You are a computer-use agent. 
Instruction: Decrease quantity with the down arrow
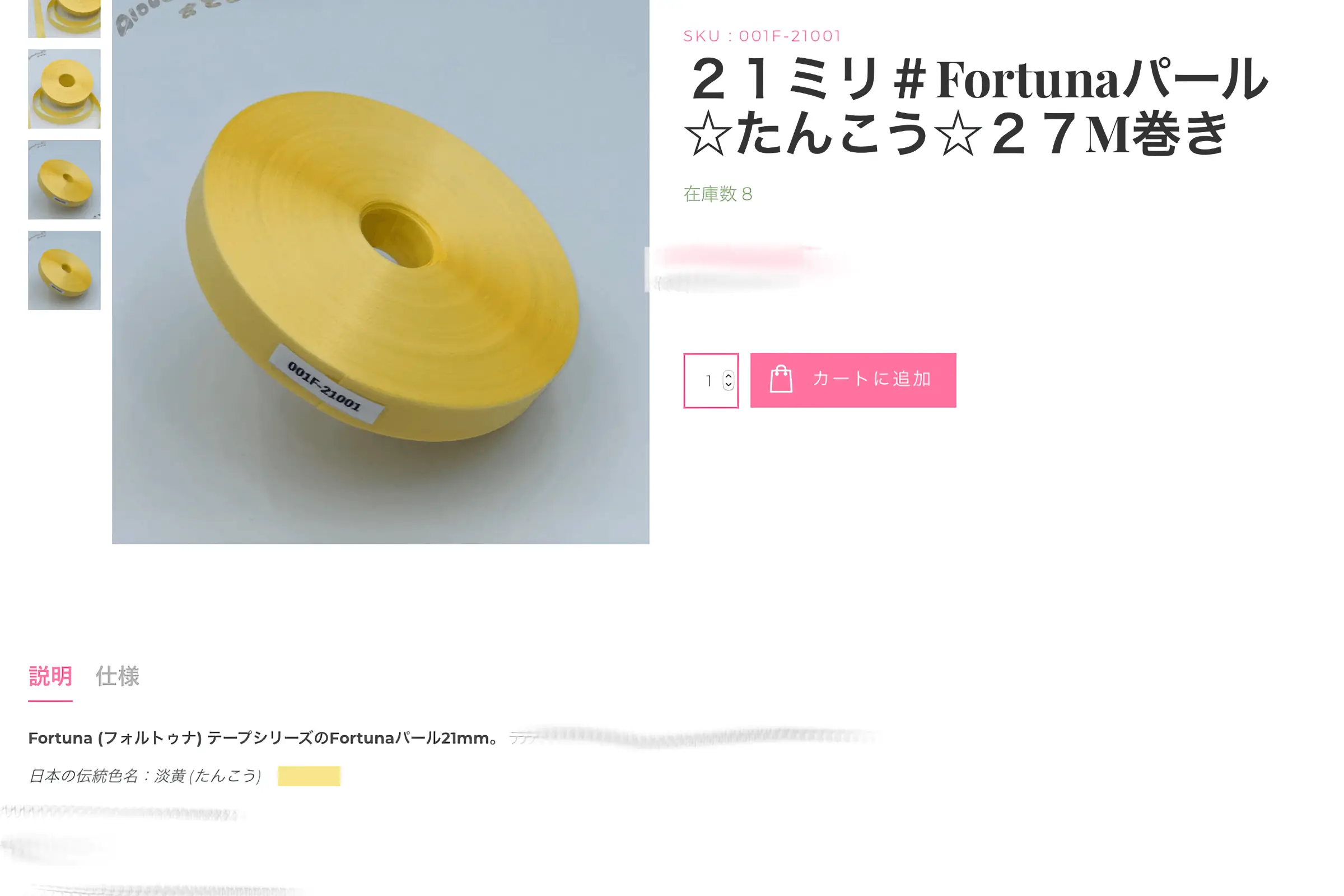[728, 385]
